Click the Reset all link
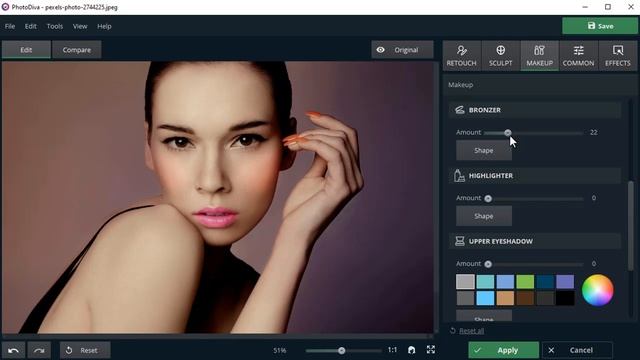 pyautogui.click(x=471, y=331)
